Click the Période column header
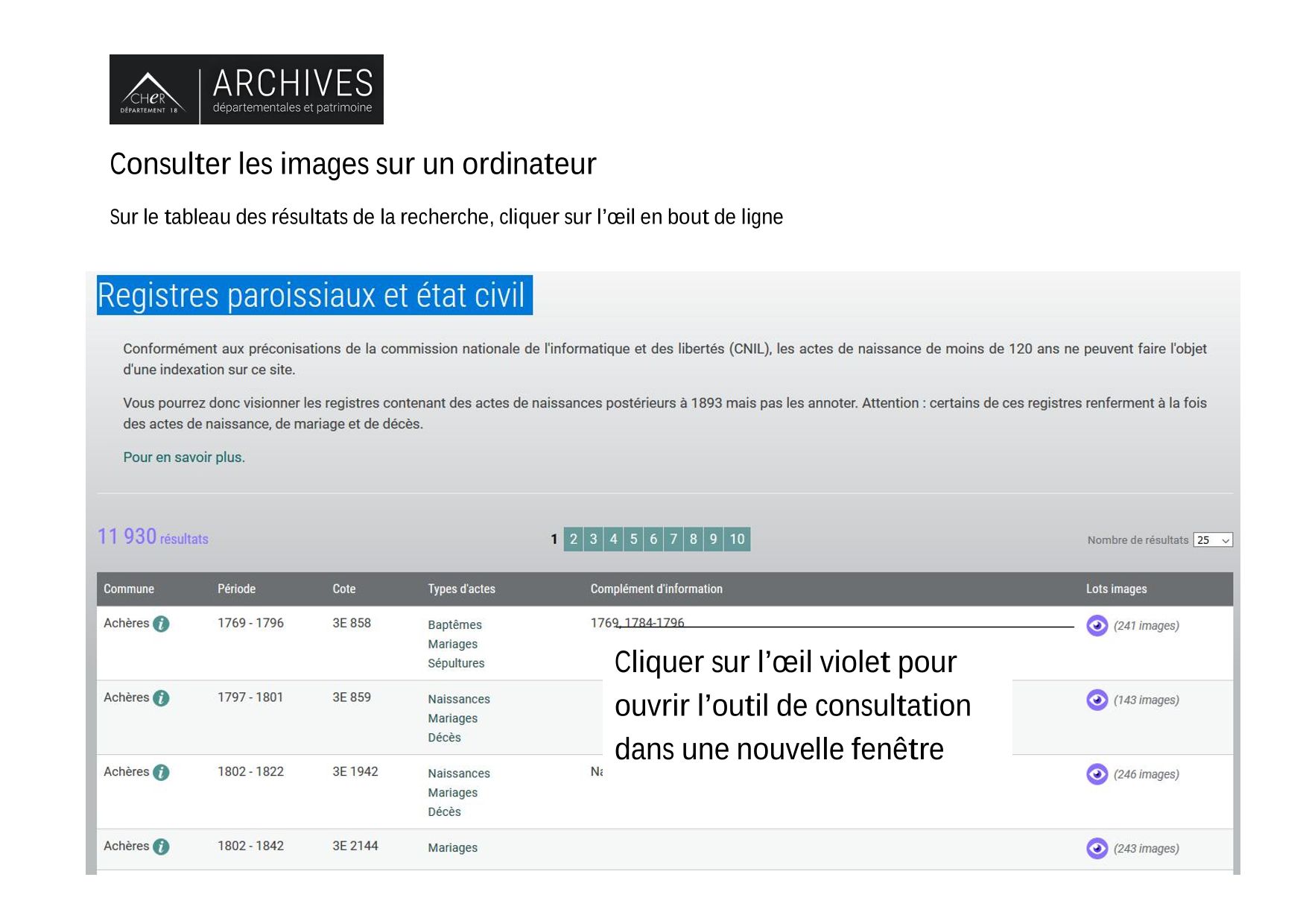This screenshot has width=1306, height=924. 236,589
